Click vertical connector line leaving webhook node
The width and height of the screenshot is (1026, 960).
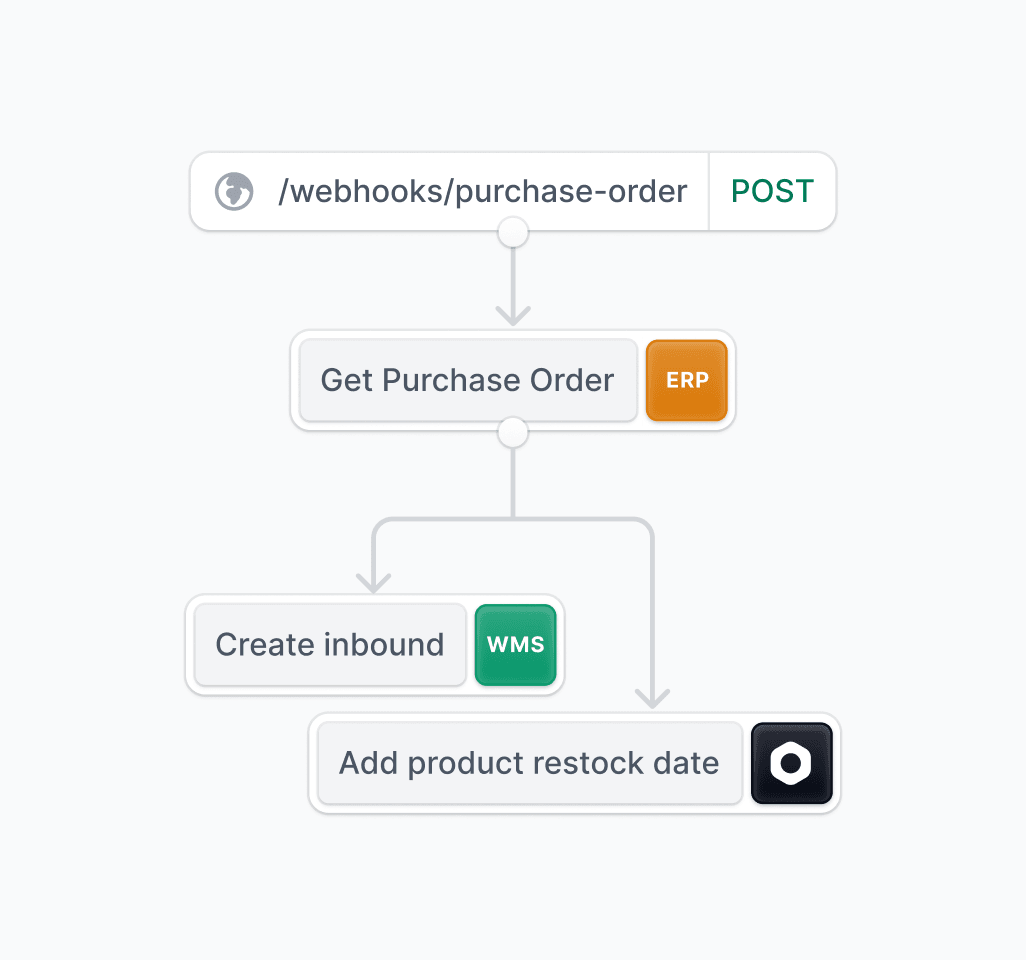point(513,278)
